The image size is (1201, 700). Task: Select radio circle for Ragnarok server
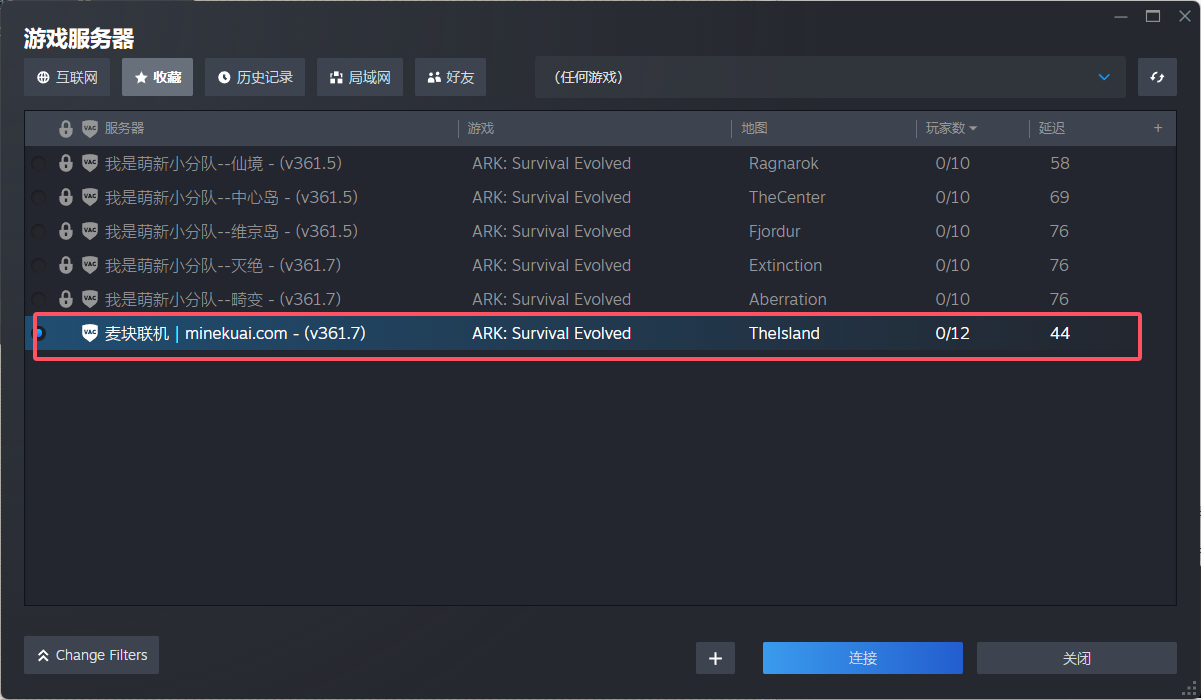click(x=38, y=164)
